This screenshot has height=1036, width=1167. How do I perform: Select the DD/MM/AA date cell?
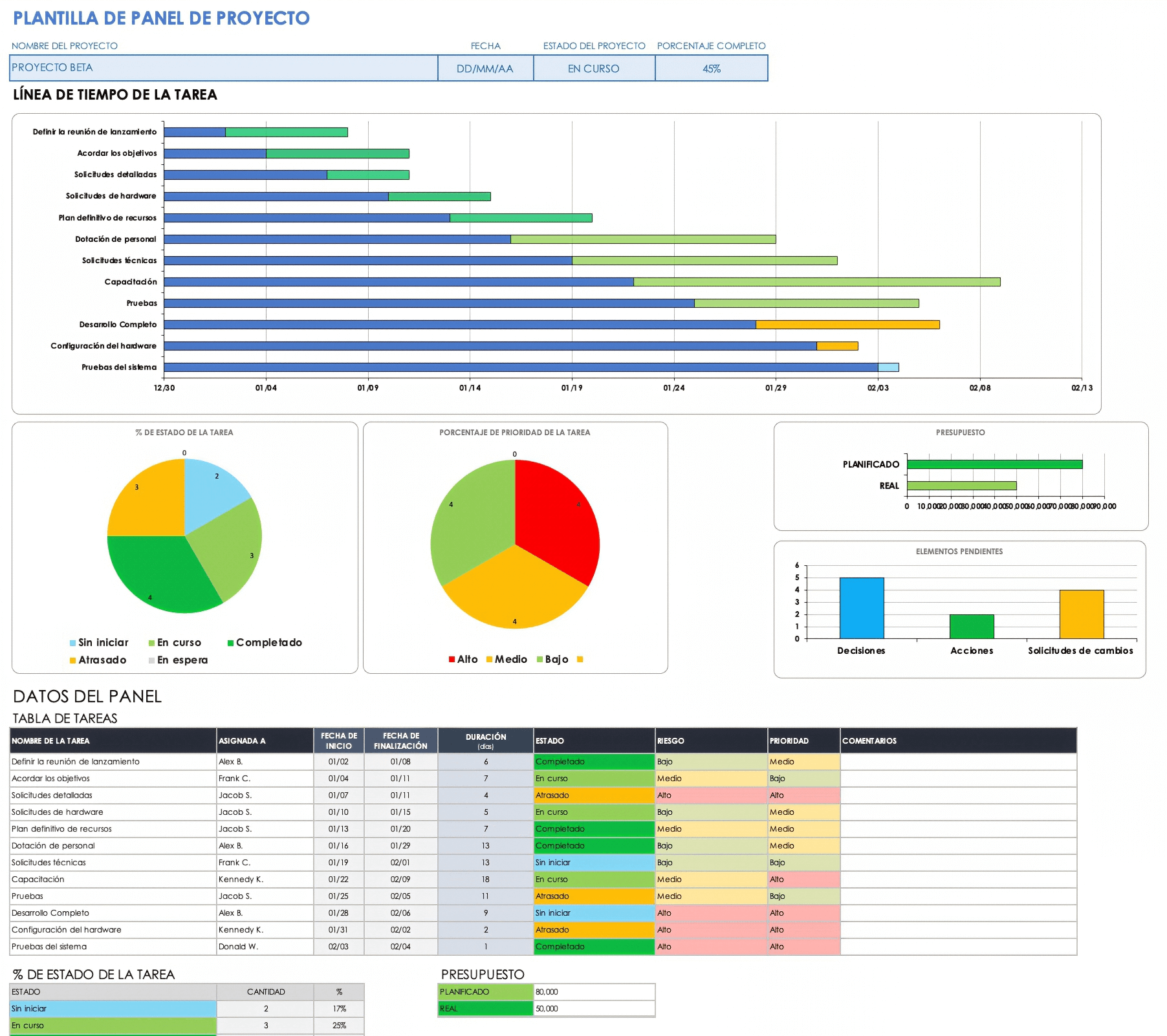coord(485,68)
